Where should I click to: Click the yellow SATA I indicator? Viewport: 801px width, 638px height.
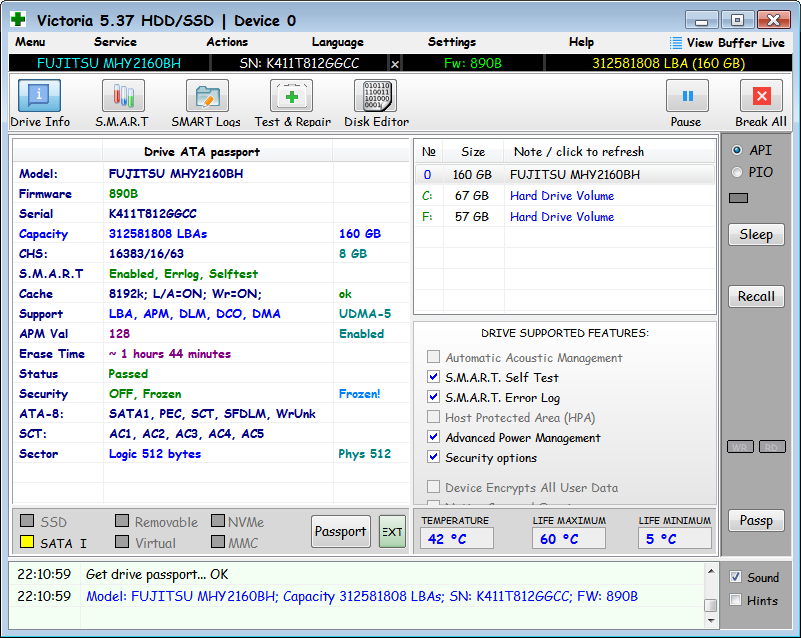pos(27,542)
